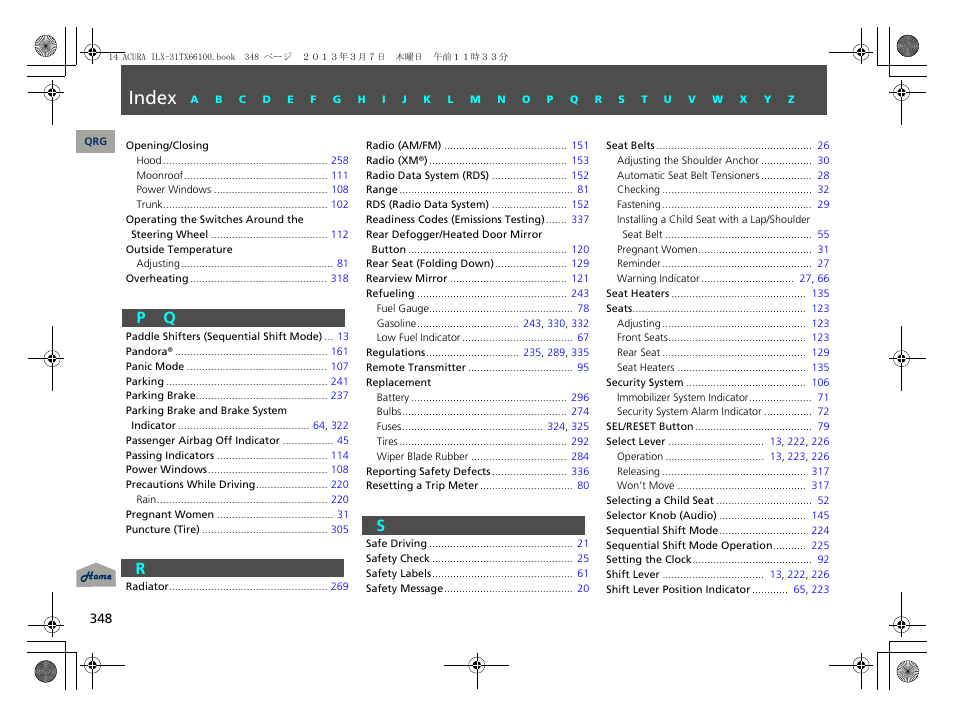Open page 111 for Moonroof
The height and width of the screenshot is (718, 954).
339,175
